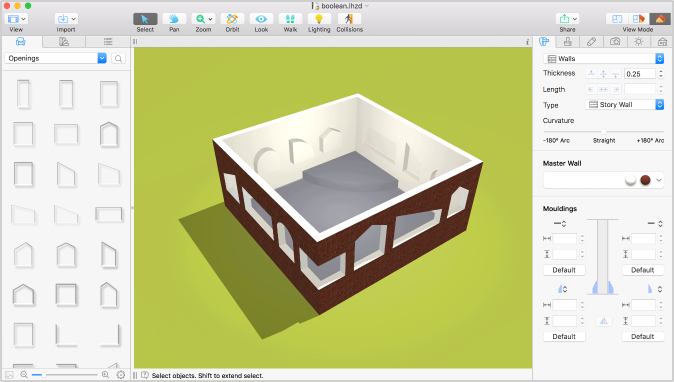Image resolution: width=674 pixels, height=382 pixels.
Task: Expand the Story Wall type dropdown
Action: 625,104
